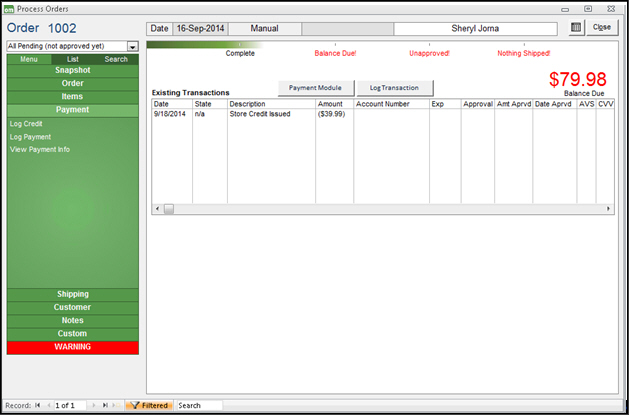
Task: Click the Process Orders title bar icon
Action: point(9,8)
